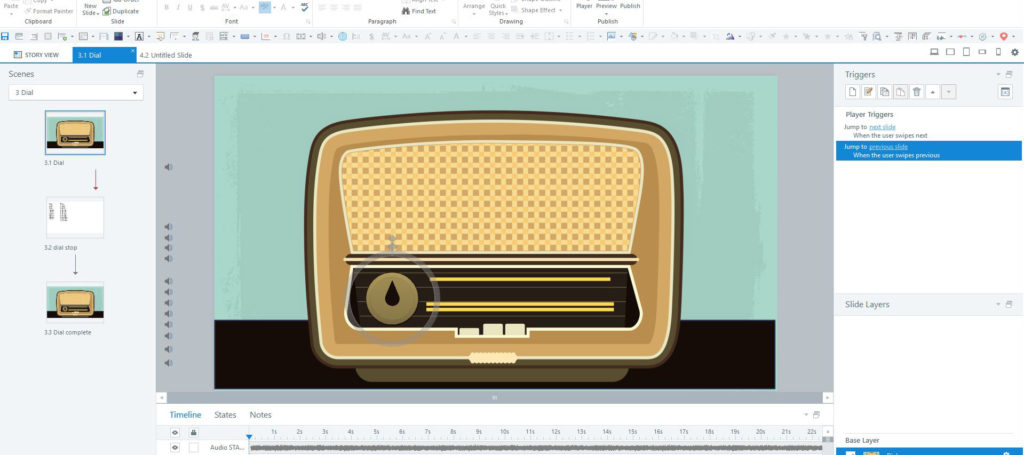Open the manage project variables button
1024x455 pixels.
1005,92
